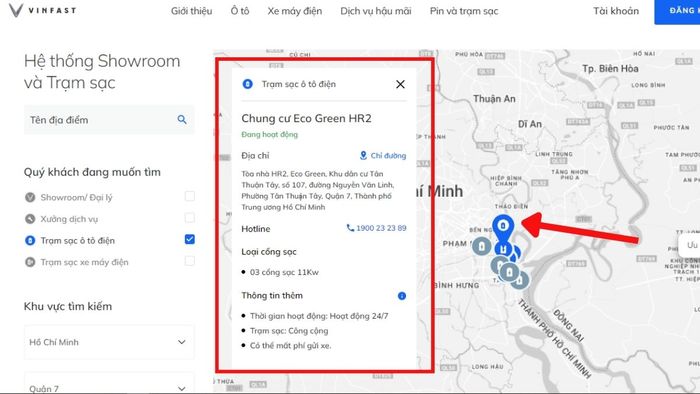Click the VinFast logo
Image resolution: width=700 pixels, height=394 pixels.
click(x=42, y=10)
